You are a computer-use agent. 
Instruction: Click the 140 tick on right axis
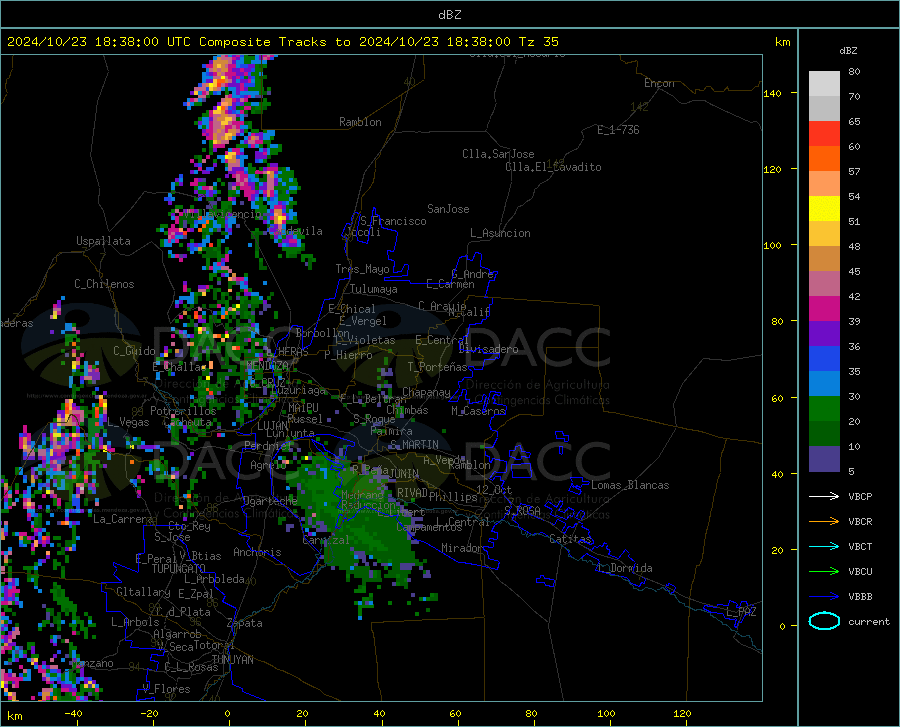click(773, 93)
